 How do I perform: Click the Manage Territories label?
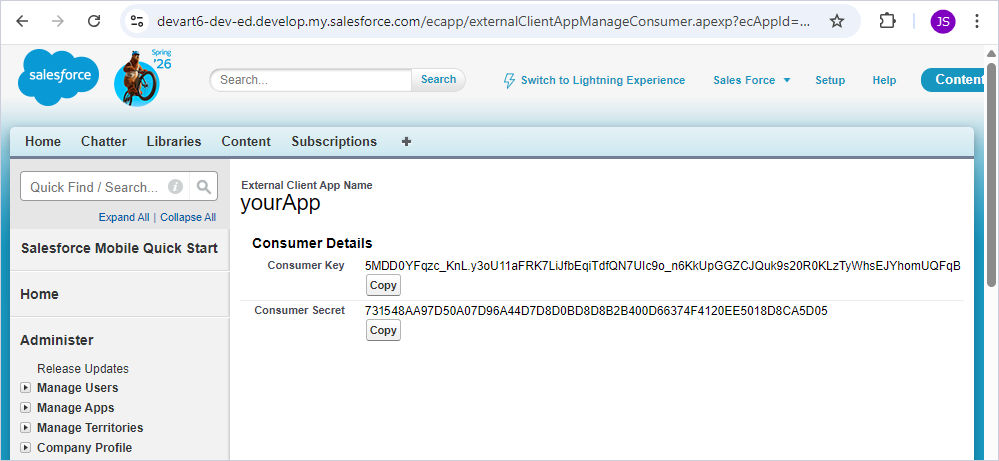tap(90, 428)
